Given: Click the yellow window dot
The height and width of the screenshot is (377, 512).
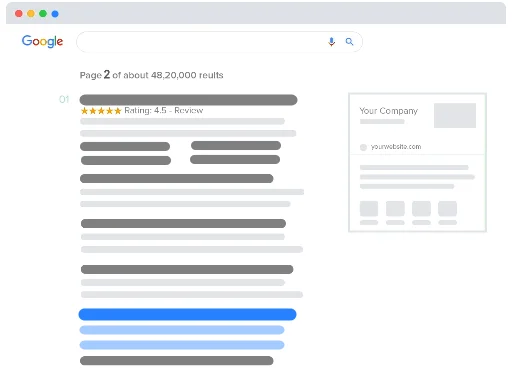Looking at the screenshot, I should pos(31,14).
